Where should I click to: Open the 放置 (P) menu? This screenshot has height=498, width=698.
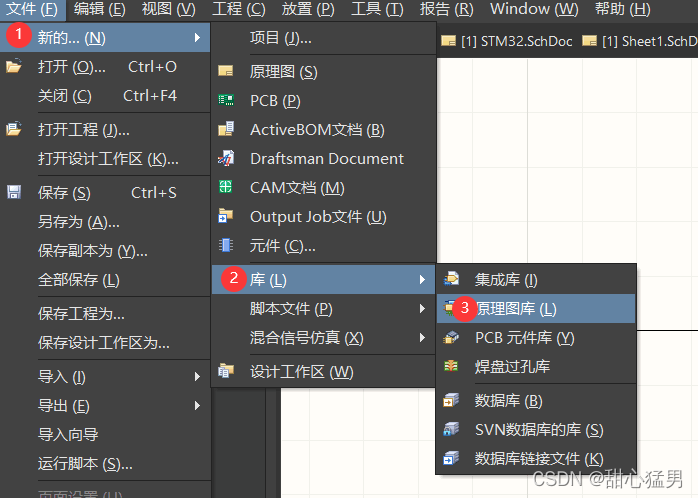coord(308,9)
